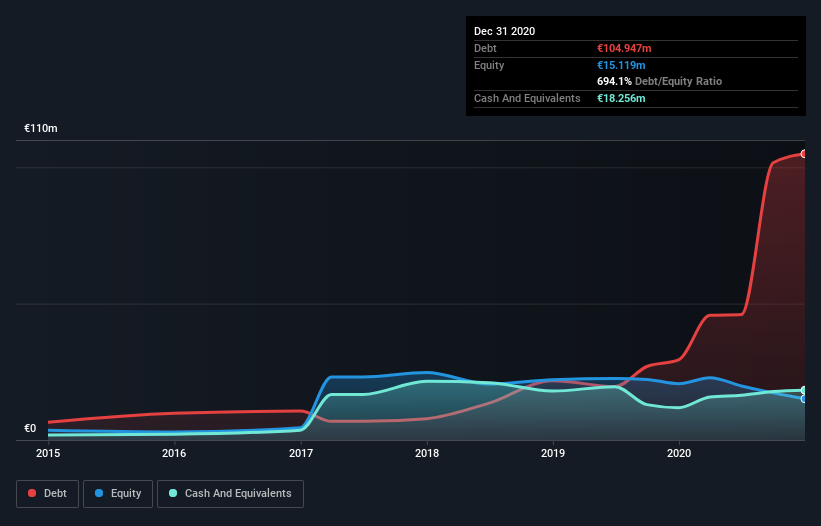Click the €104.947m debt value
The image size is (821, 526).
(624, 48)
